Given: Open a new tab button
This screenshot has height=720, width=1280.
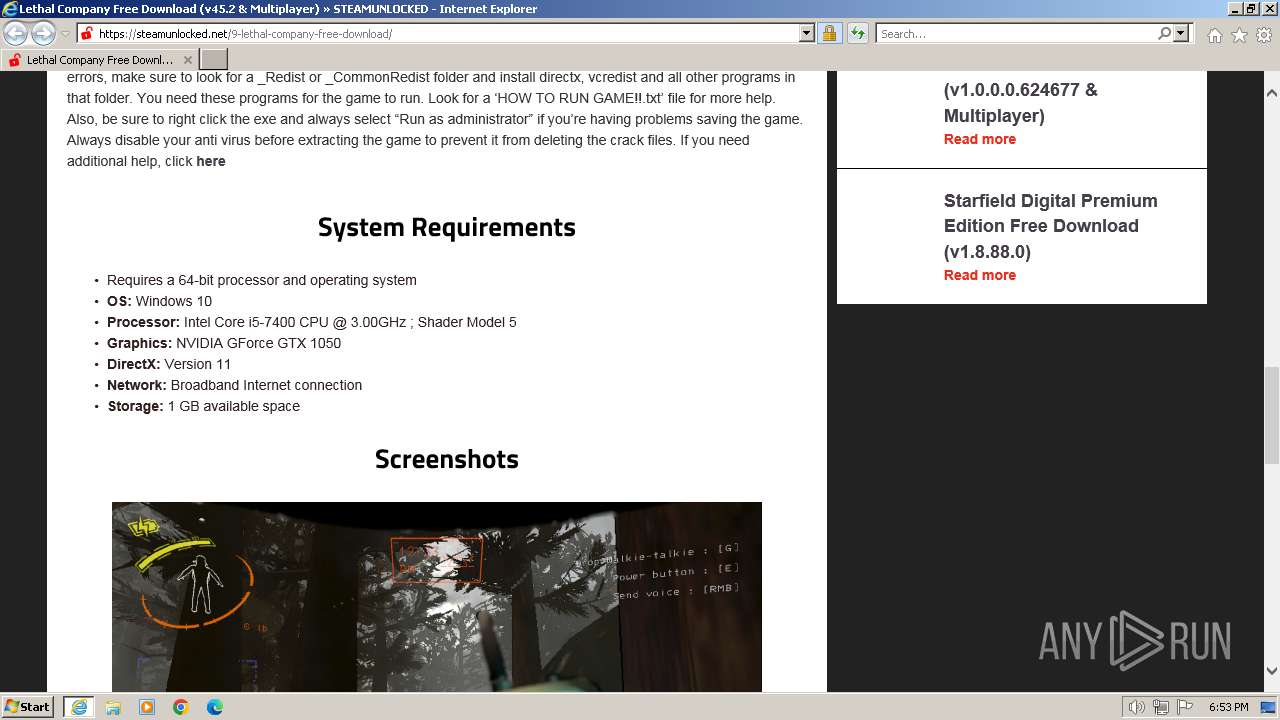Looking at the screenshot, I should [x=214, y=60].
